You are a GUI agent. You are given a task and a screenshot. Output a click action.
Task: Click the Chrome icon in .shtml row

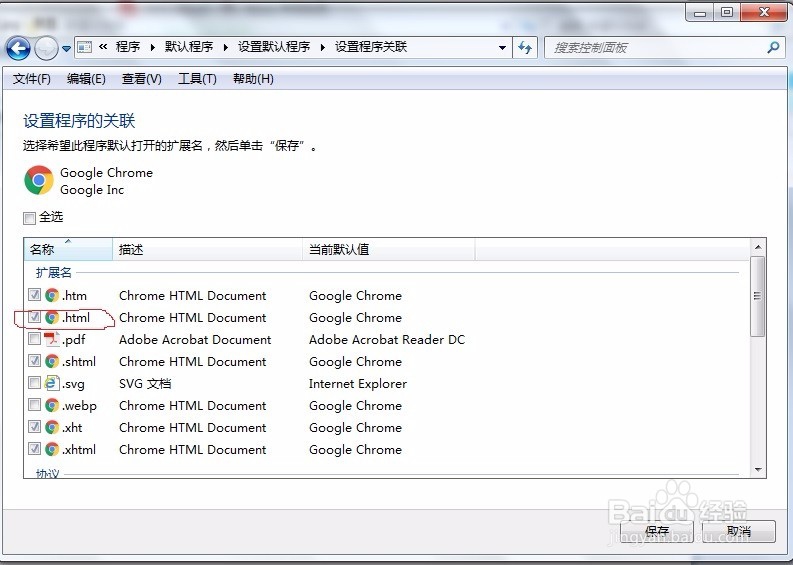point(52,361)
